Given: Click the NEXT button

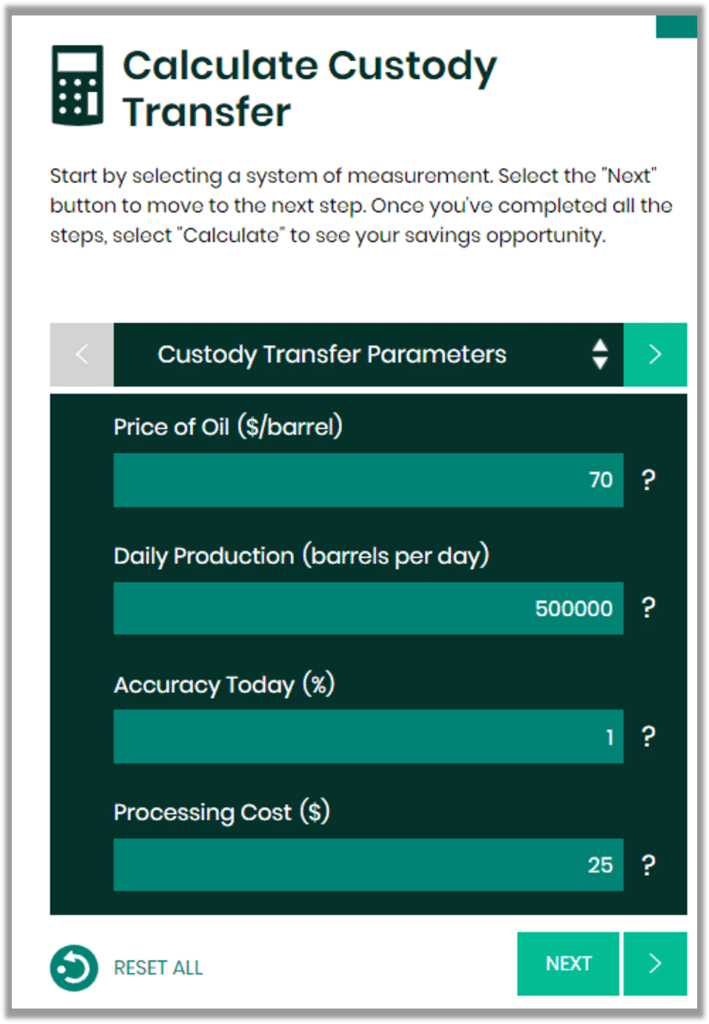Looking at the screenshot, I should click(568, 964).
